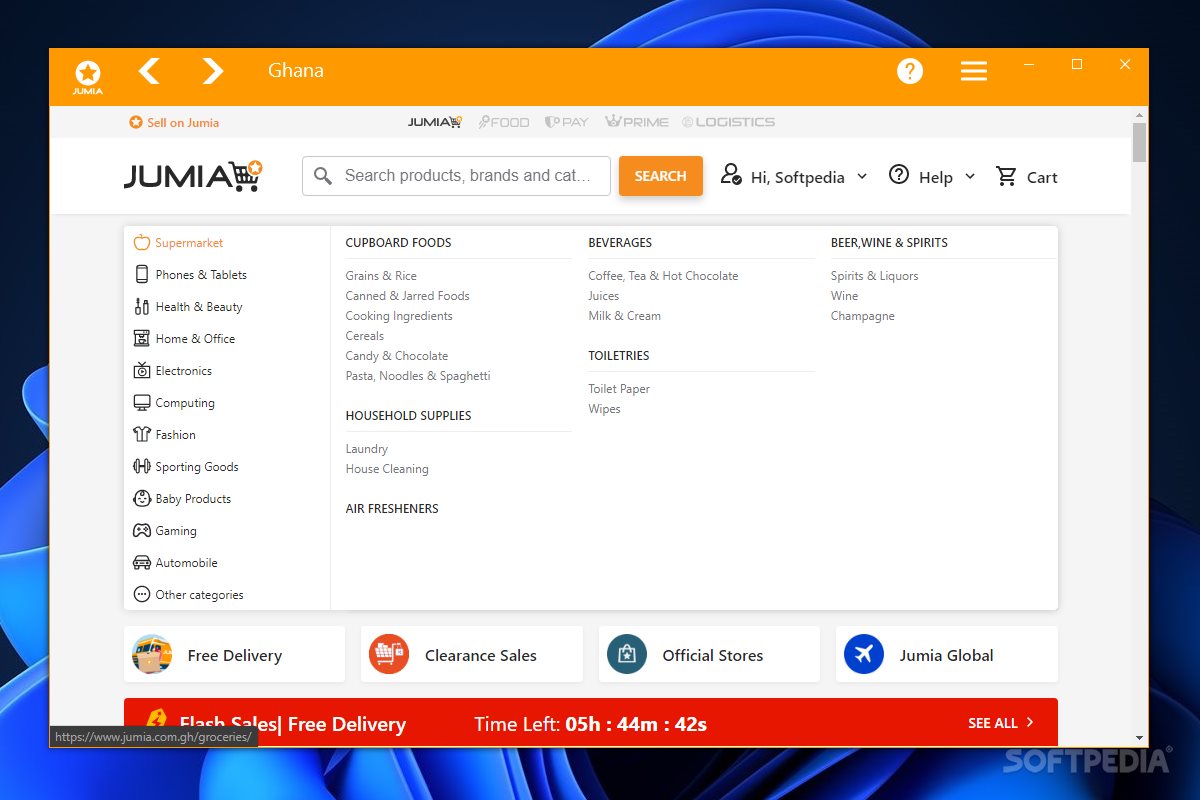The image size is (1200, 800).
Task: Open the Champagne subcategory
Action: tap(862, 316)
